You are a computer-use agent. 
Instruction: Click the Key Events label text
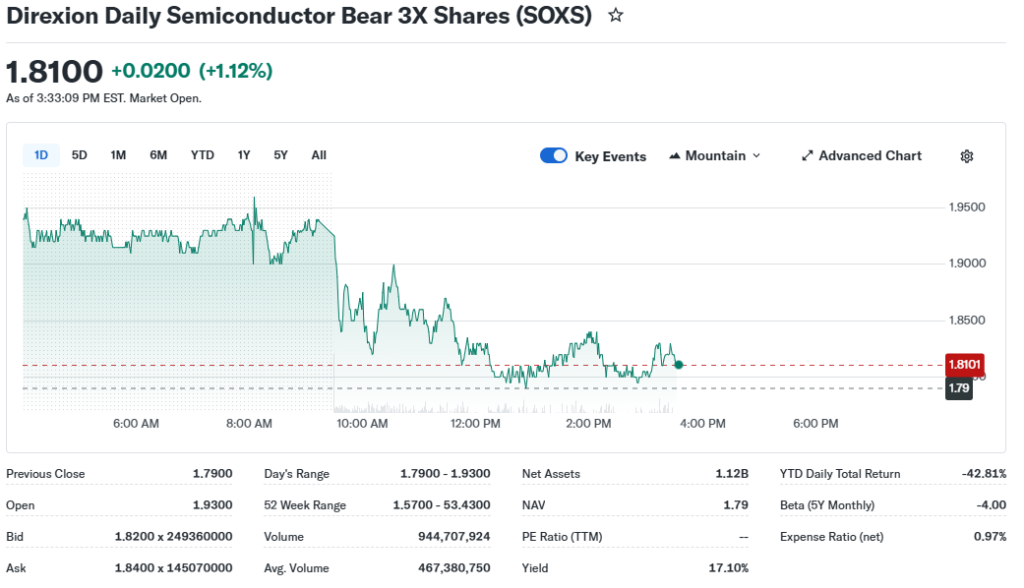tap(610, 157)
